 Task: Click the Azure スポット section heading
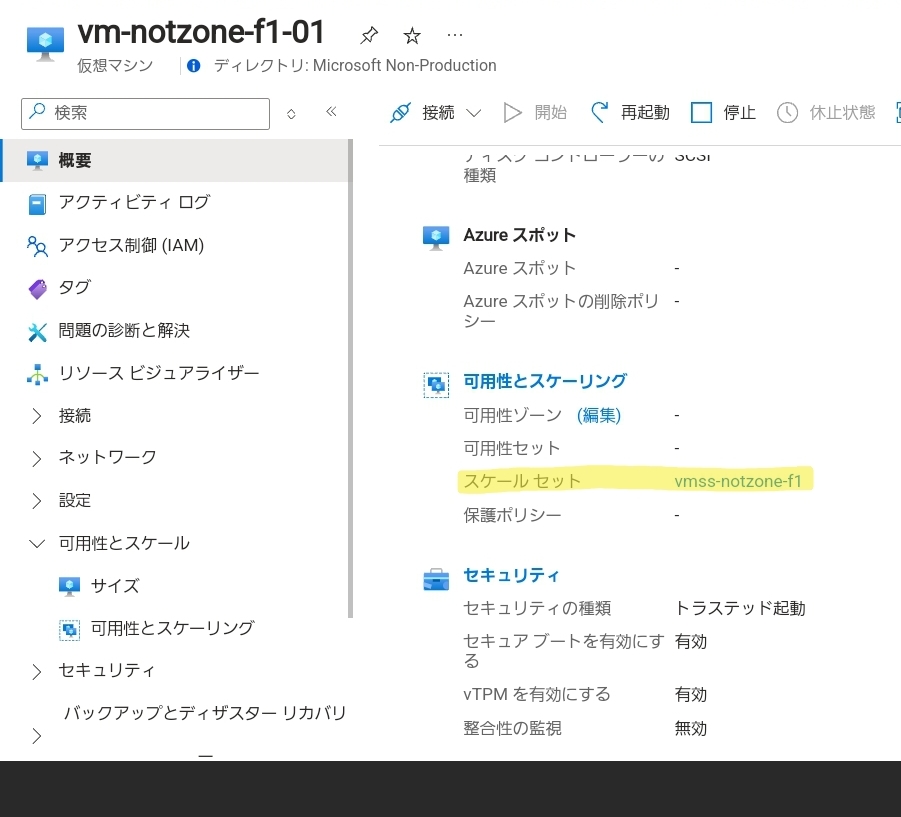coord(519,235)
